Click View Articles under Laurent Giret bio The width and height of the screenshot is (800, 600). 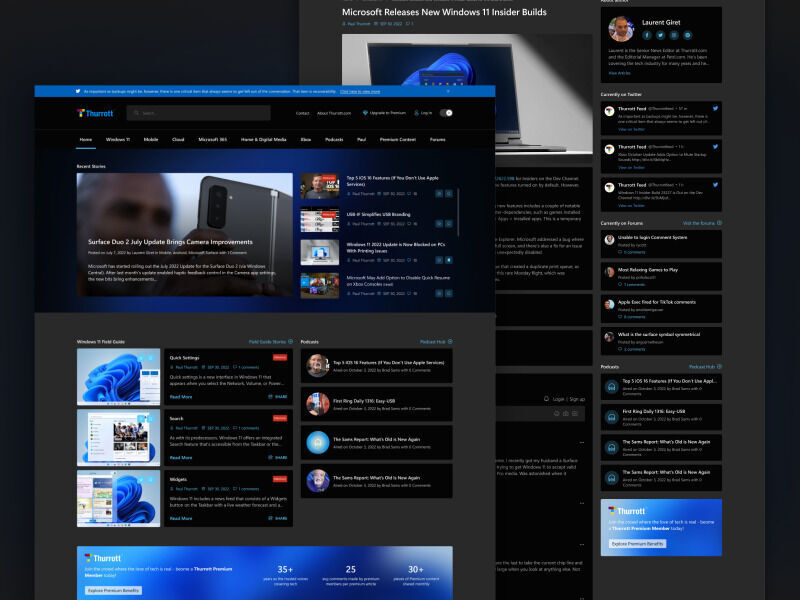619,73
